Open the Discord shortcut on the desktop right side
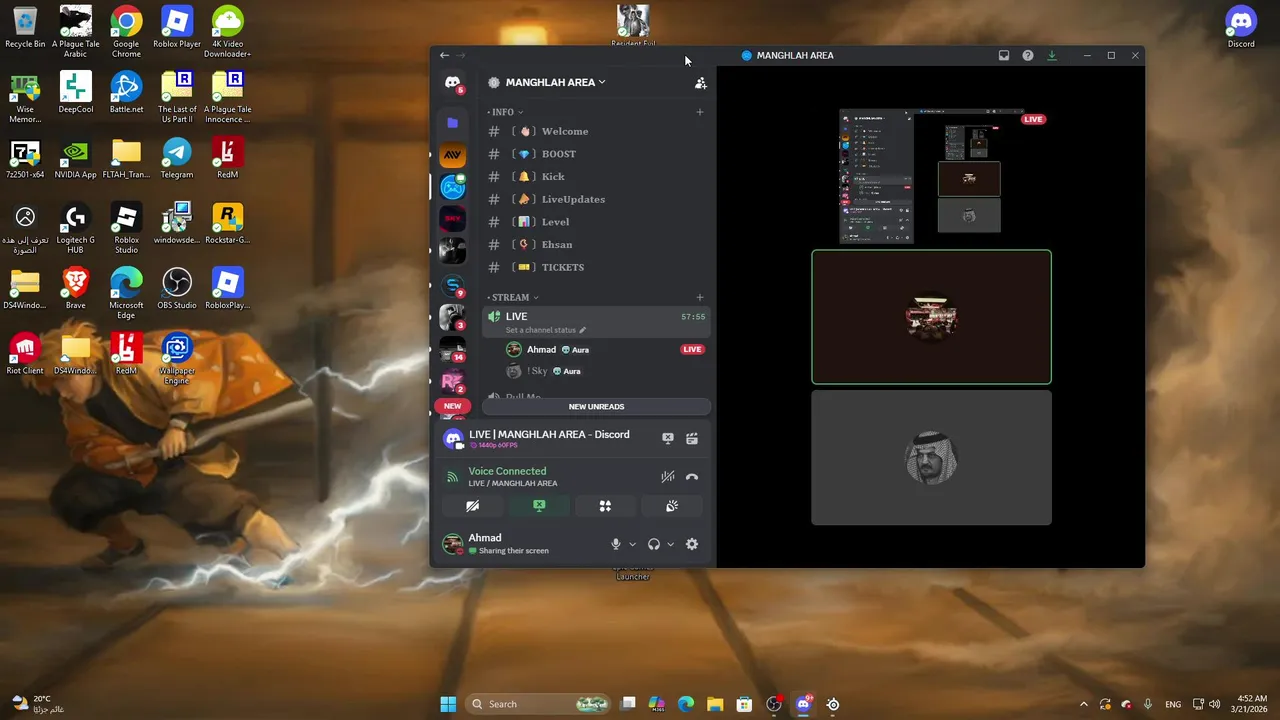Image resolution: width=1280 pixels, height=720 pixels. [x=1241, y=27]
